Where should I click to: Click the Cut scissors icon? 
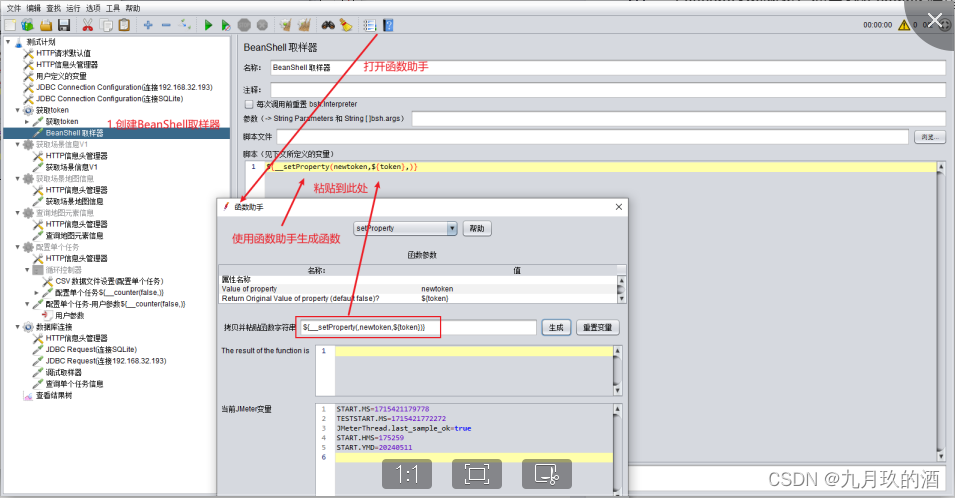click(88, 25)
